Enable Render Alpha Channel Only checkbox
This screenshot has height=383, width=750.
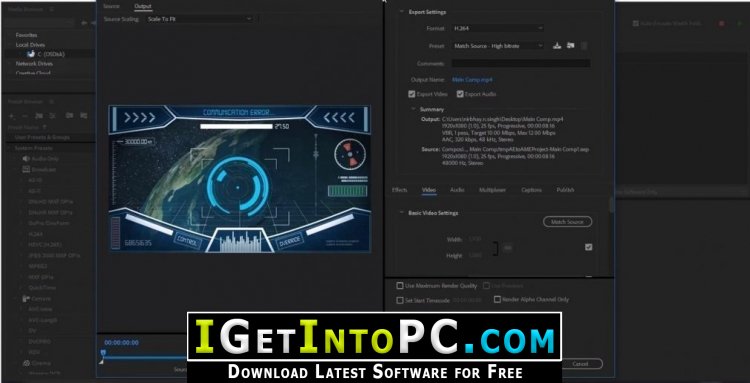[497, 299]
